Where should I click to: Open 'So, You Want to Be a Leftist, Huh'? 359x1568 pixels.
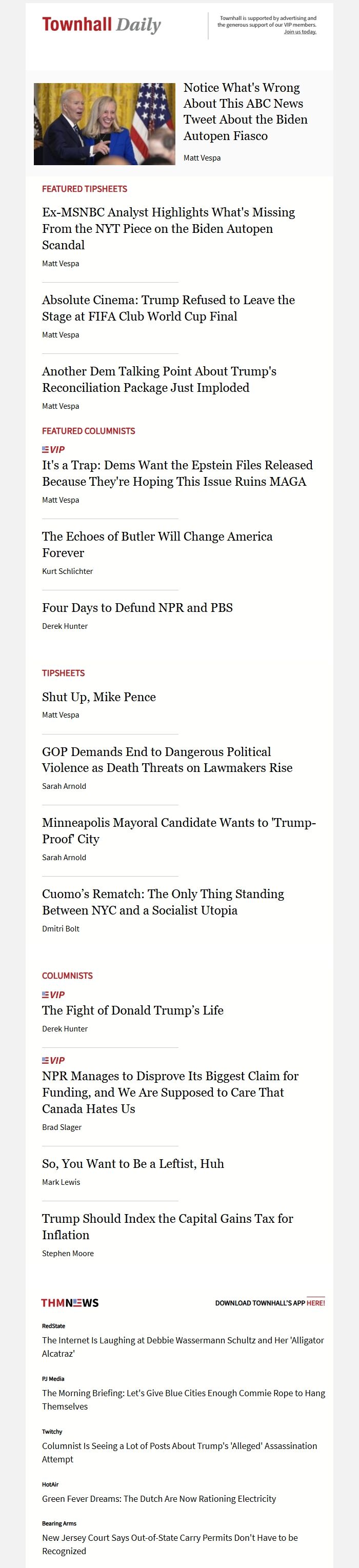(x=133, y=1163)
